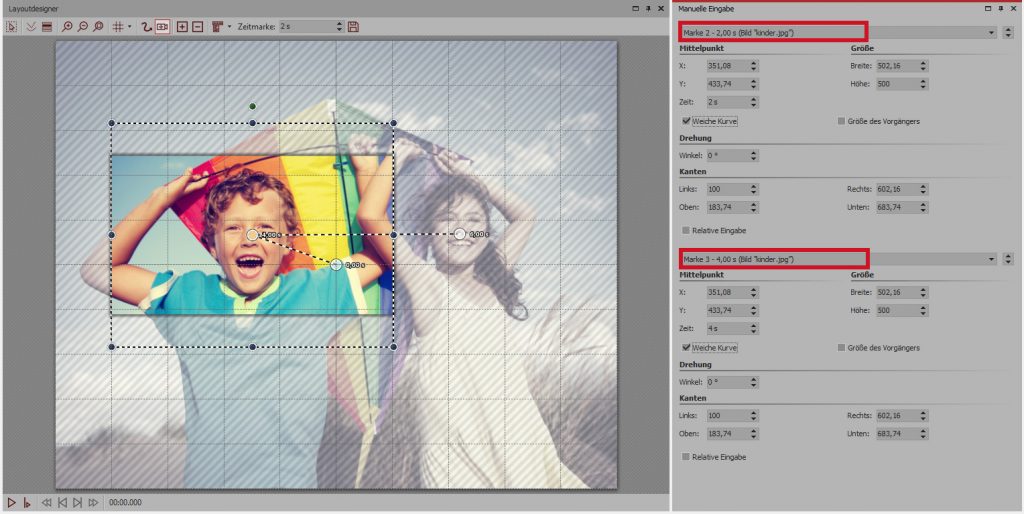The height and width of the screenshot is (514, 1024).
Task: Click the green rotation handle above image
Action: (253, 106)
